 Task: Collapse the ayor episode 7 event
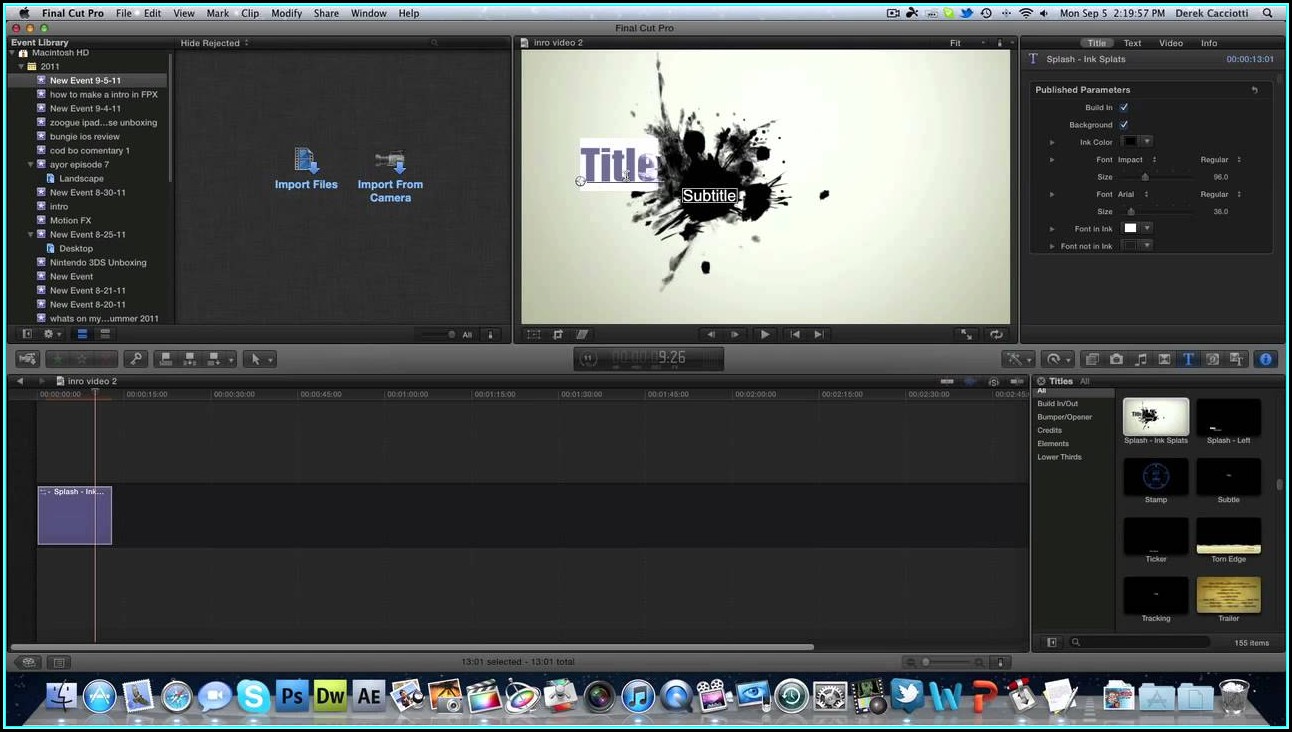(x=31, y=164)
